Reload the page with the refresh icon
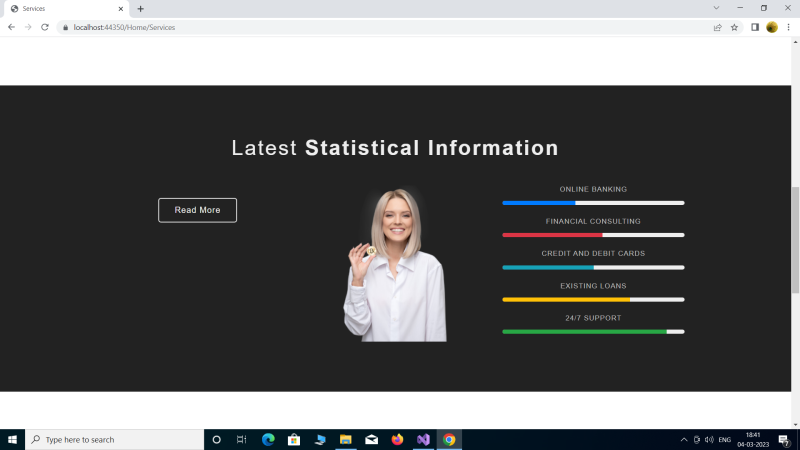This screenshot has width=800, height=450. pyautogui.click(x=45, y=27)
